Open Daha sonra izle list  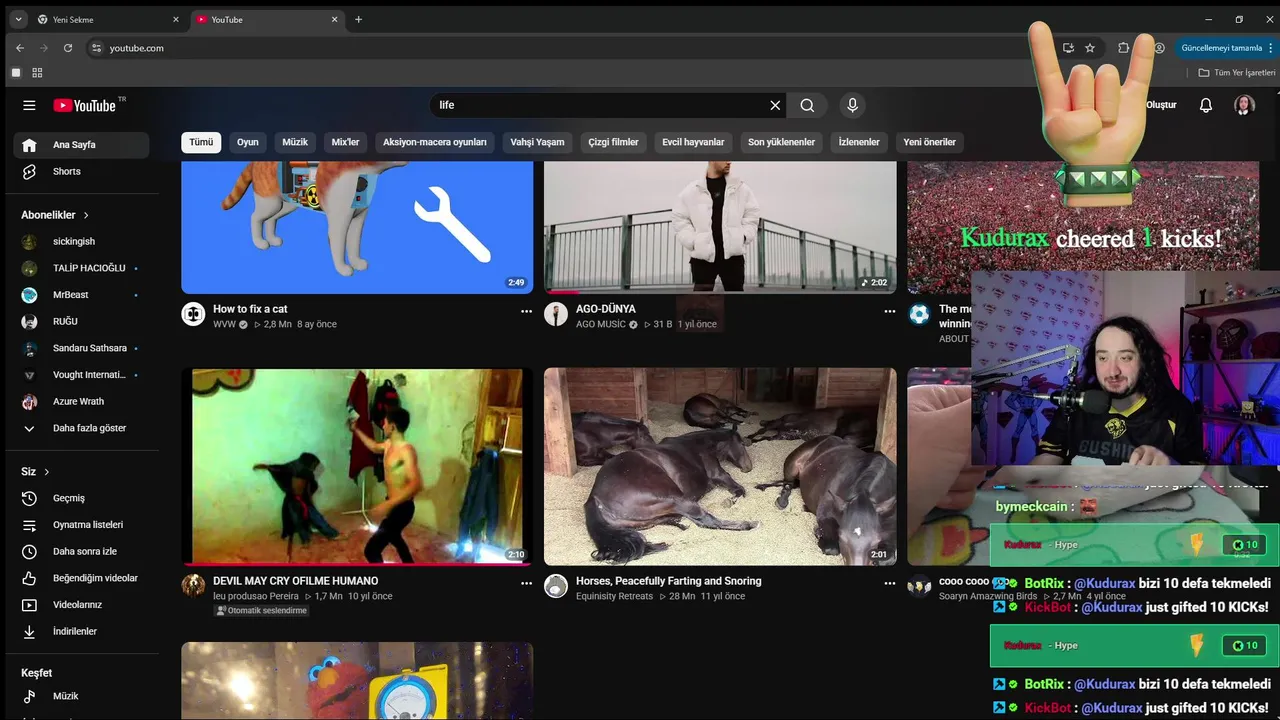click(x=82, y=551)
